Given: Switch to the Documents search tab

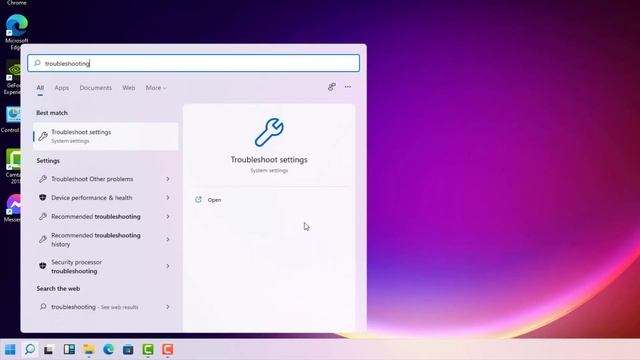Looking at the screenshot, I should point(96,88).
